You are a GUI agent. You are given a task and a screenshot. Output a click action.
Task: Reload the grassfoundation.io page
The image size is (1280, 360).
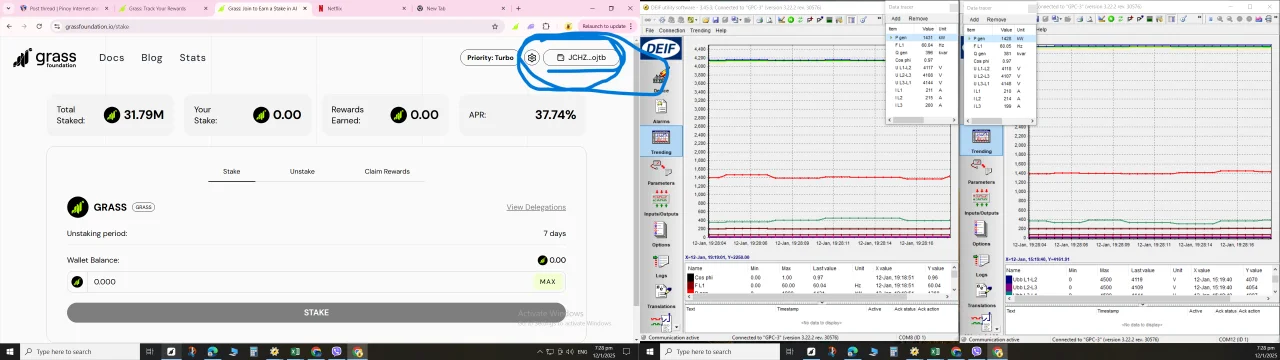[x=40, y=26]
